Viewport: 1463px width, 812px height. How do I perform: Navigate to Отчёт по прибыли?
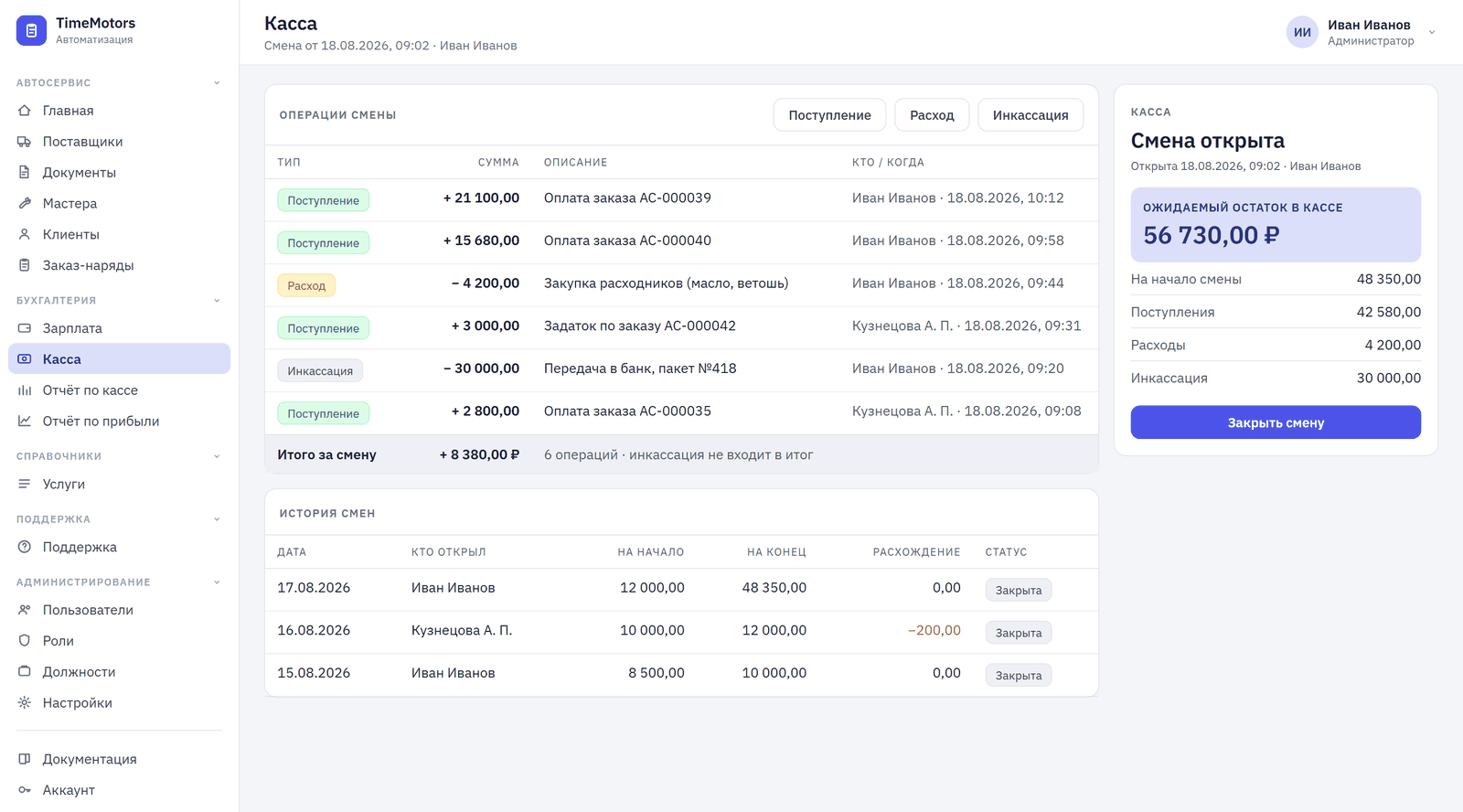pyautogui.click(x=119, y=422)
